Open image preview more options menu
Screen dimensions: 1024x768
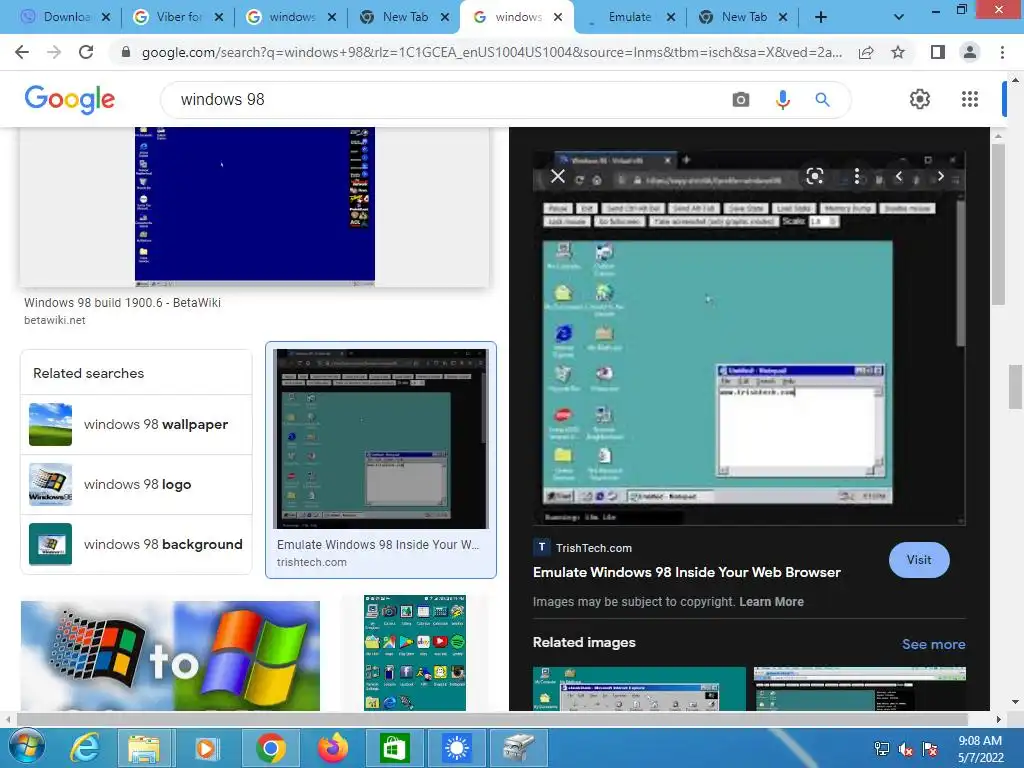(x=857, y=176)
